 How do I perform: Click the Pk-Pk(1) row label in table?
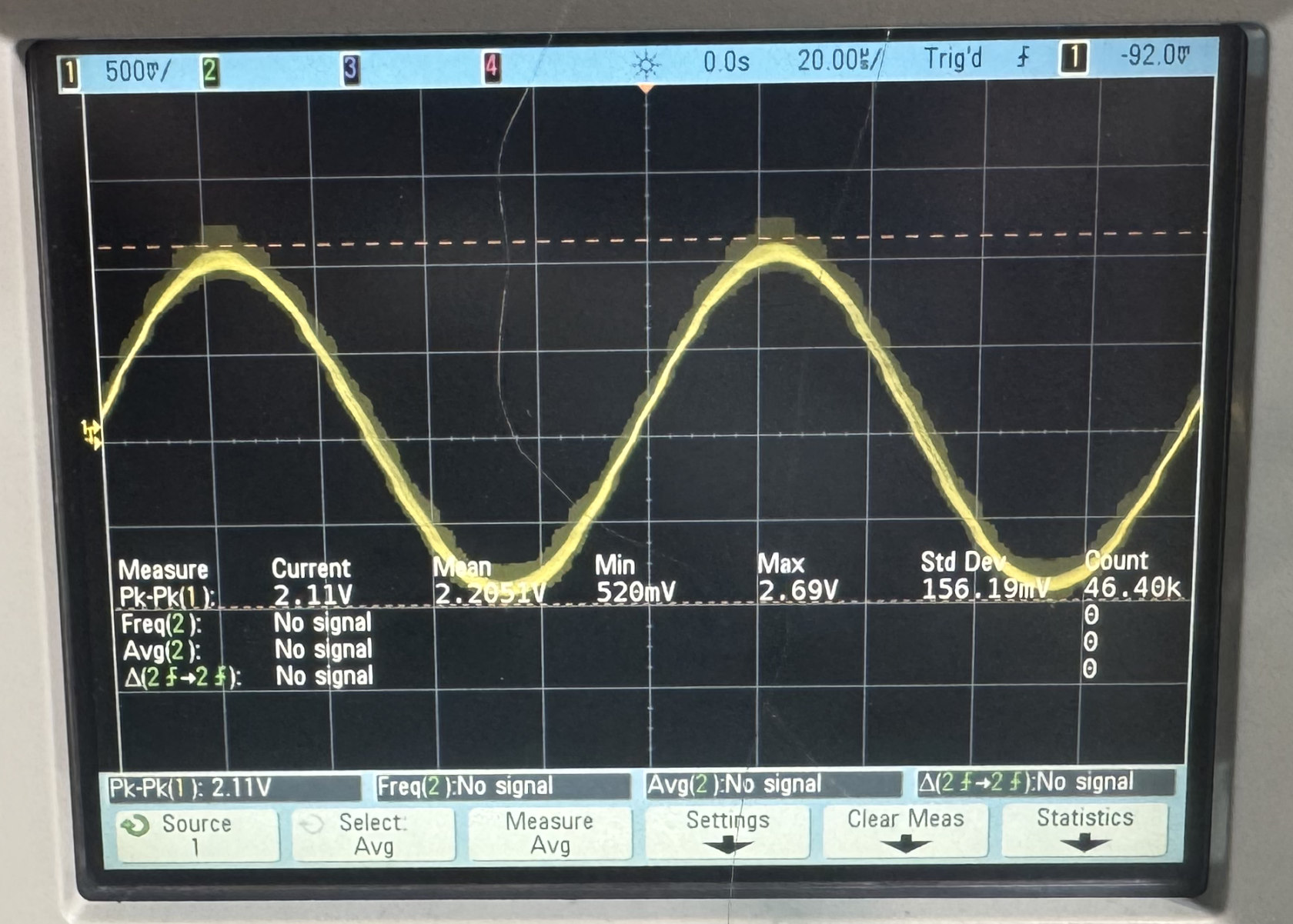167,598
